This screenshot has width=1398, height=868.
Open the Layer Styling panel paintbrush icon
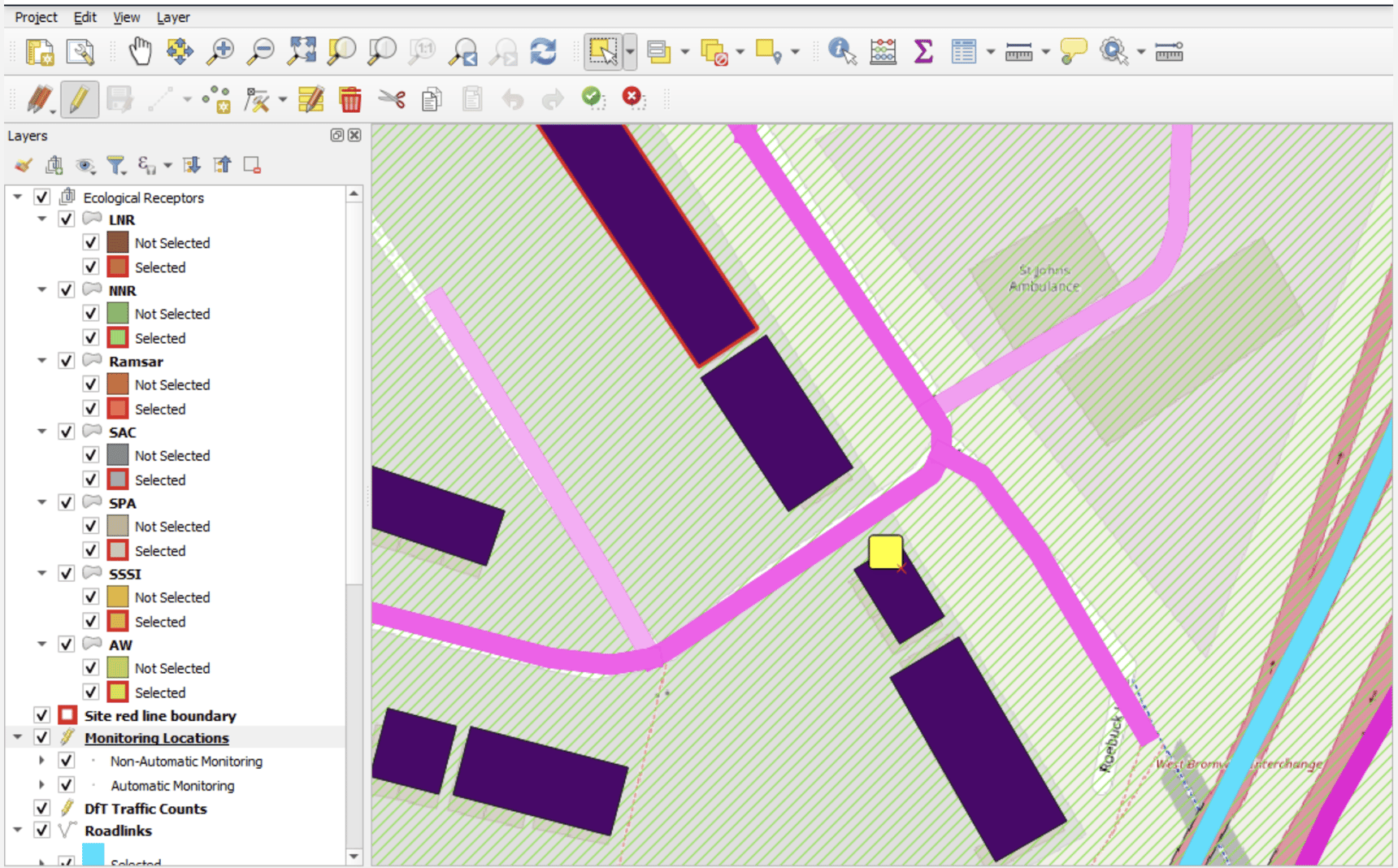23,164
